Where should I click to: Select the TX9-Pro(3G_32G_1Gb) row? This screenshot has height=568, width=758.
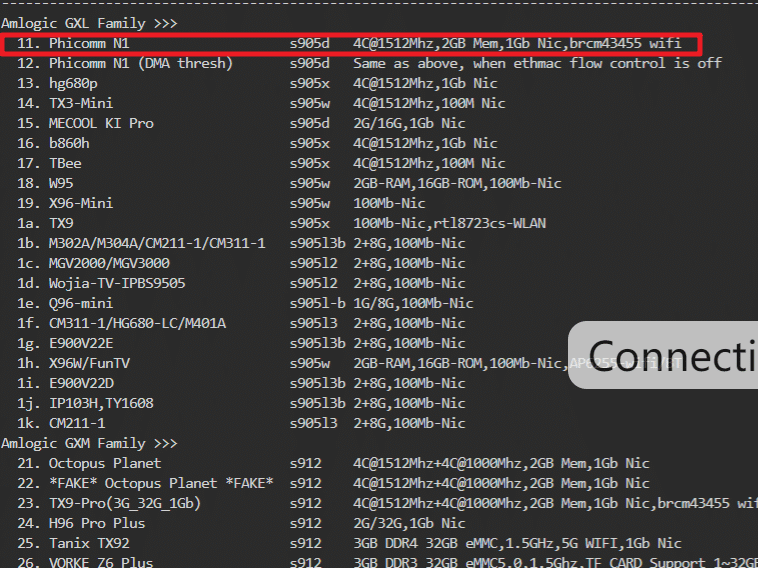[125, 503]
